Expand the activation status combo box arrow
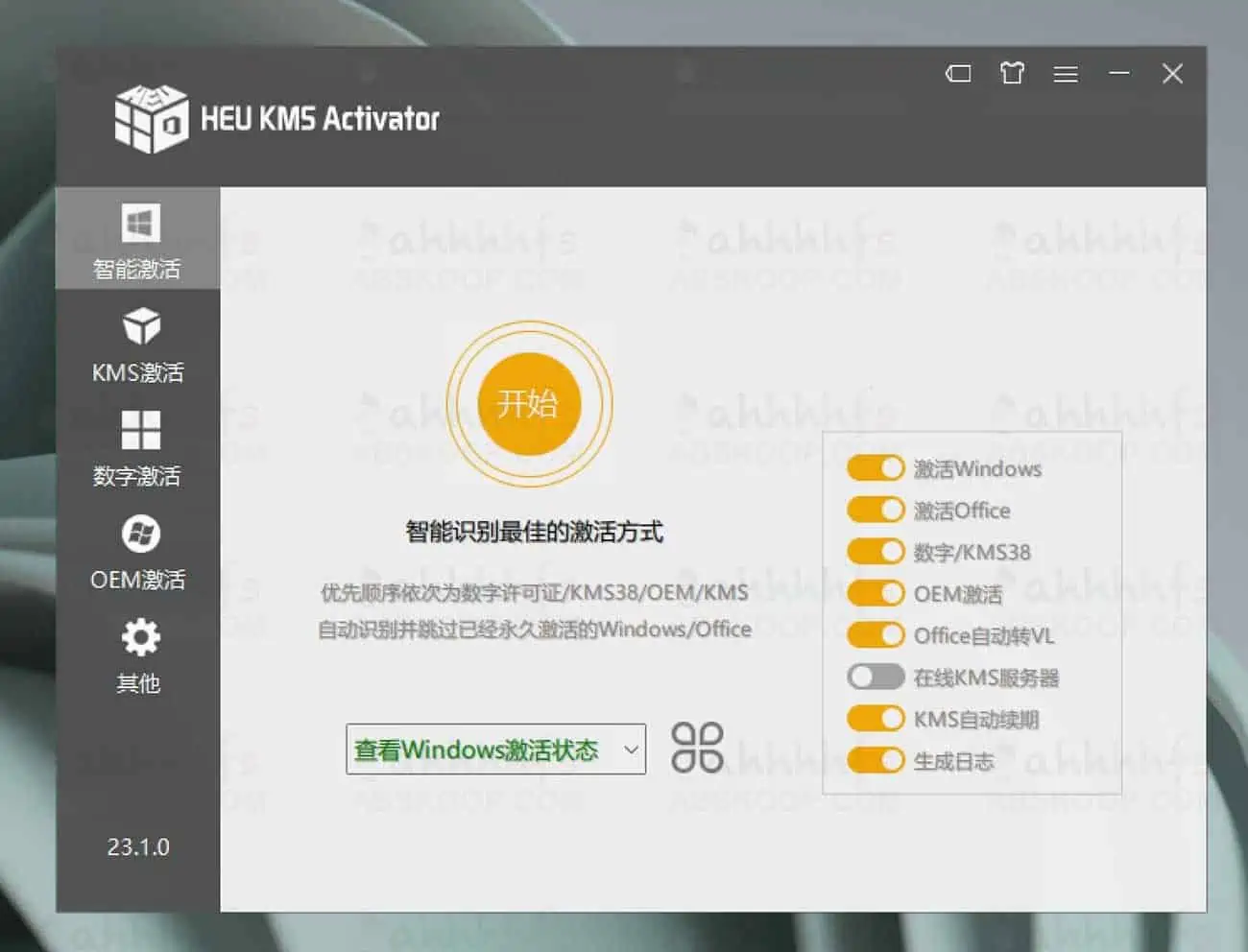 (631, 750)
